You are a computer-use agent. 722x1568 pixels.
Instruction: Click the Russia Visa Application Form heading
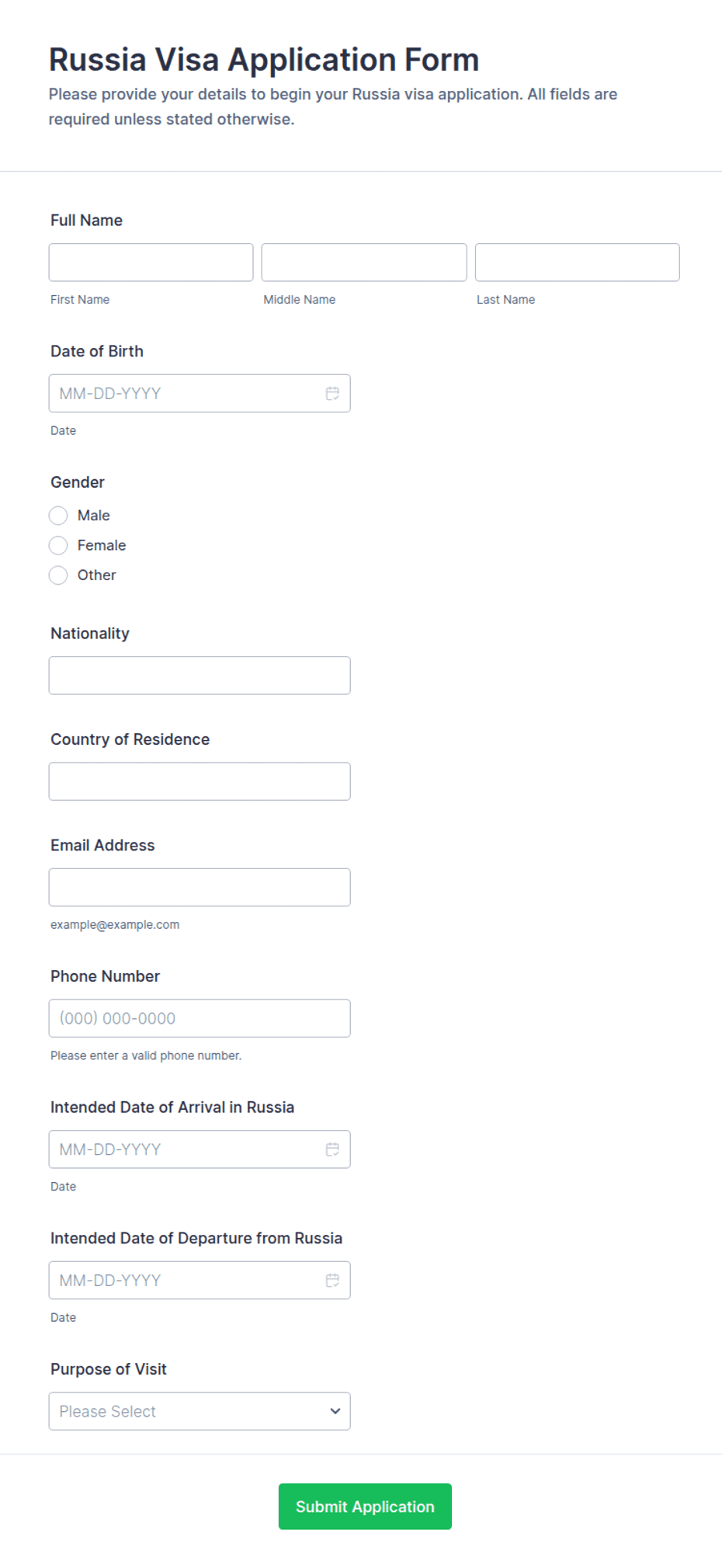pyautogui.click(x=264, y=60)
